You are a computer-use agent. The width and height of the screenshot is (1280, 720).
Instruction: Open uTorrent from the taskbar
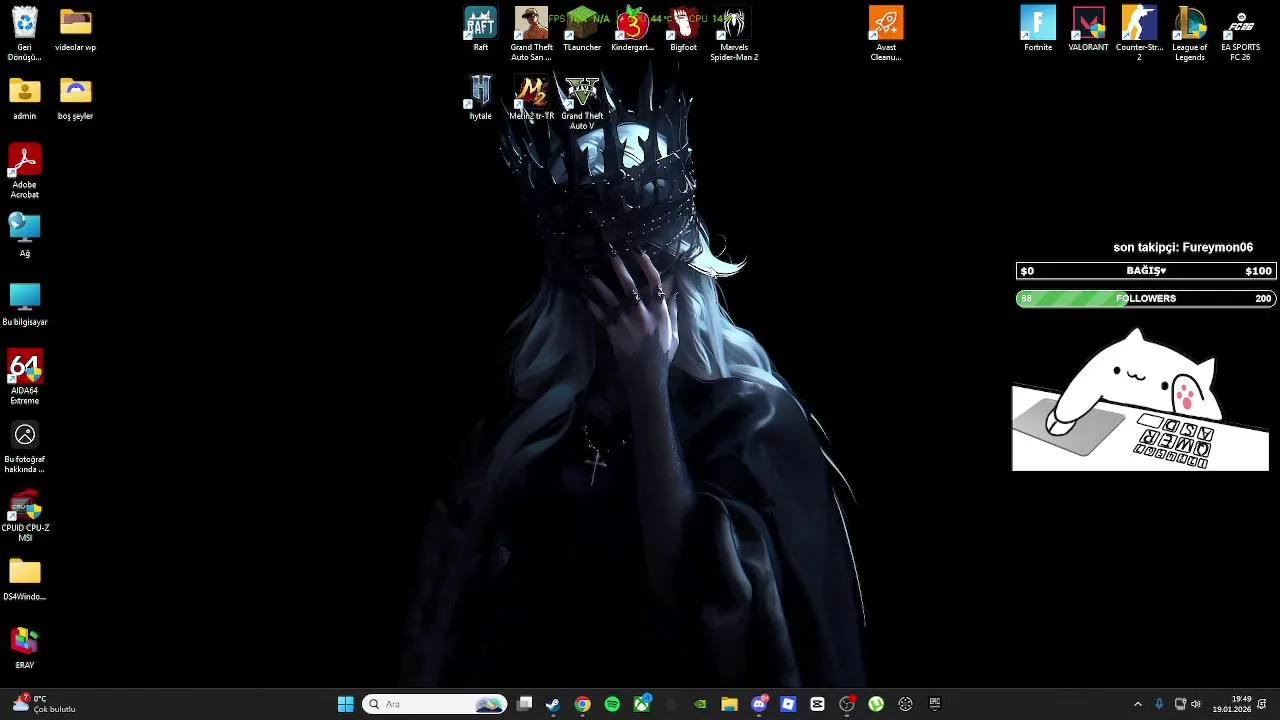(x=876, y=704)
